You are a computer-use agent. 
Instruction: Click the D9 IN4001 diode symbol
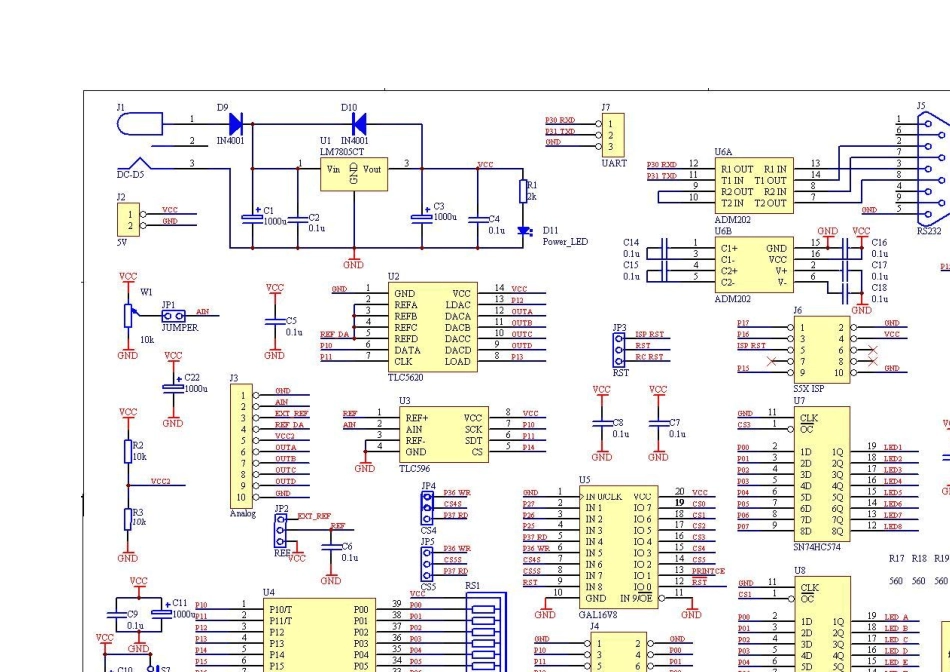point(237,123)
